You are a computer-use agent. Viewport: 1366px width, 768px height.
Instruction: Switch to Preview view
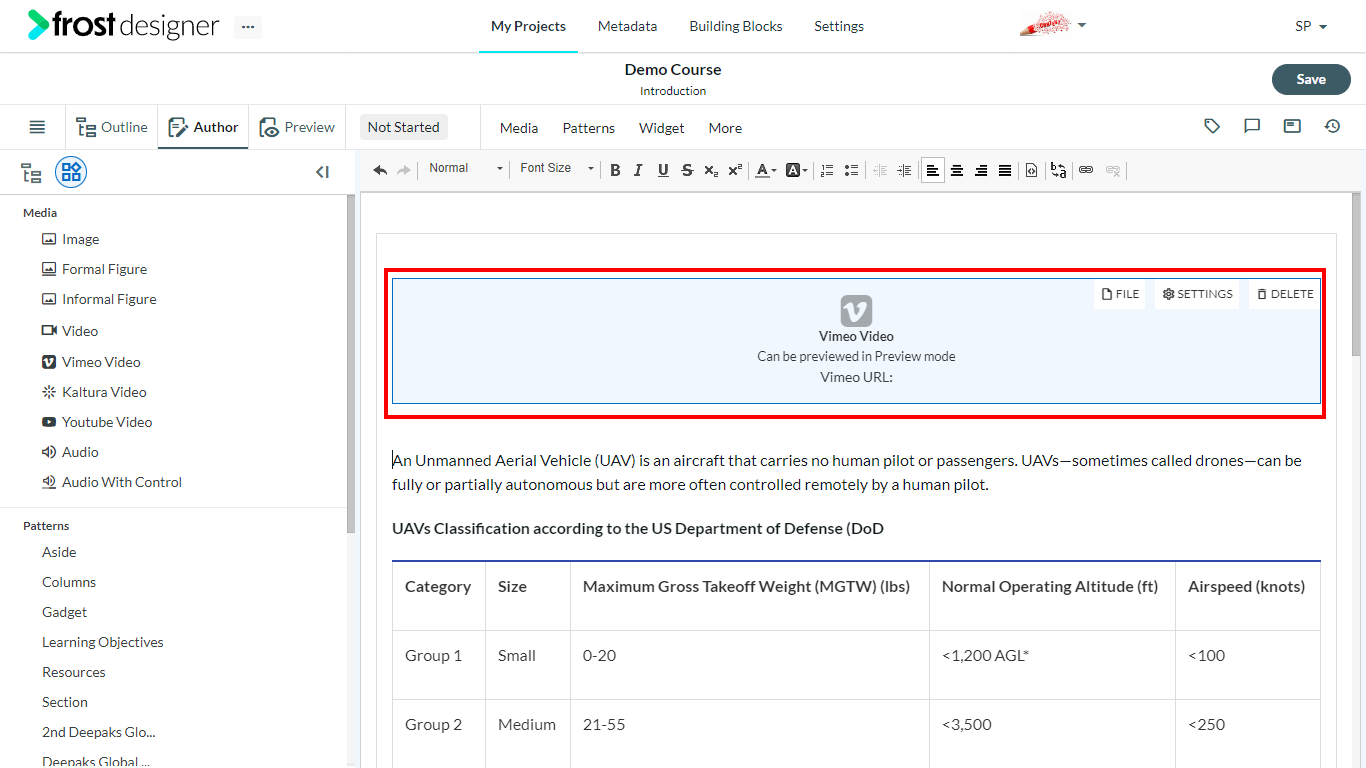297,127
